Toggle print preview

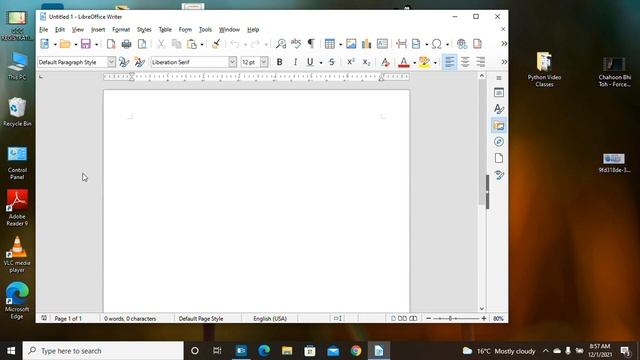pos(142,44)
